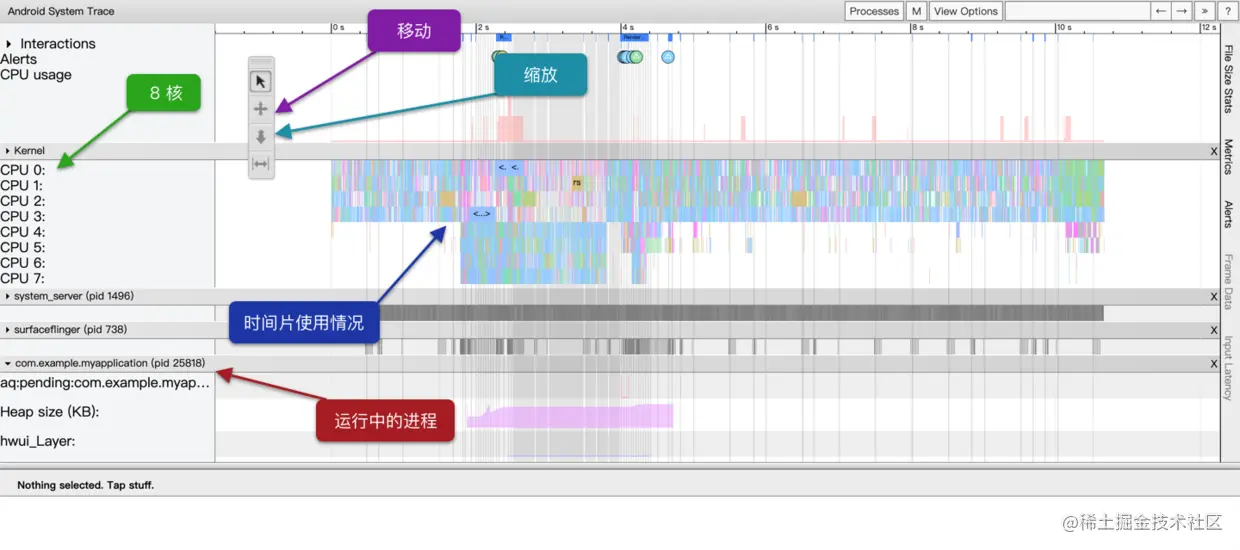The width and height of the screenshot is (1240, 550).
Task: Open the Processes button menu
Action: tap(874, 11)
